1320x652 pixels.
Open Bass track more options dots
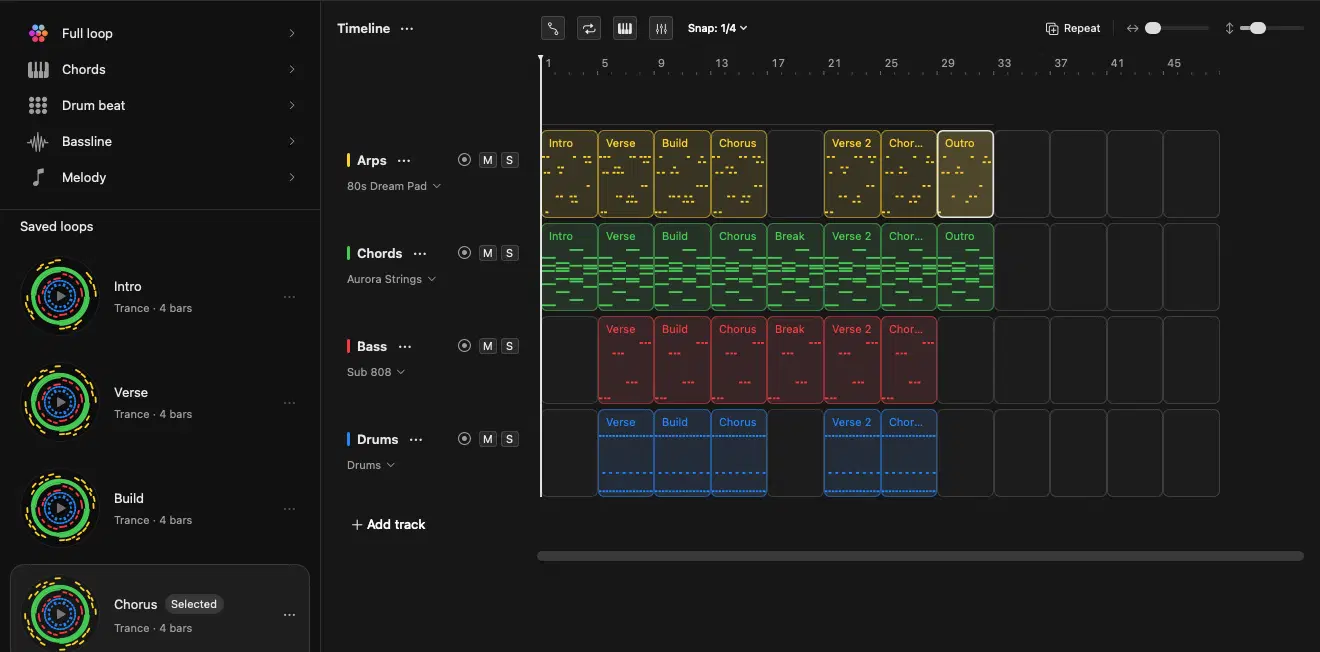405,346
